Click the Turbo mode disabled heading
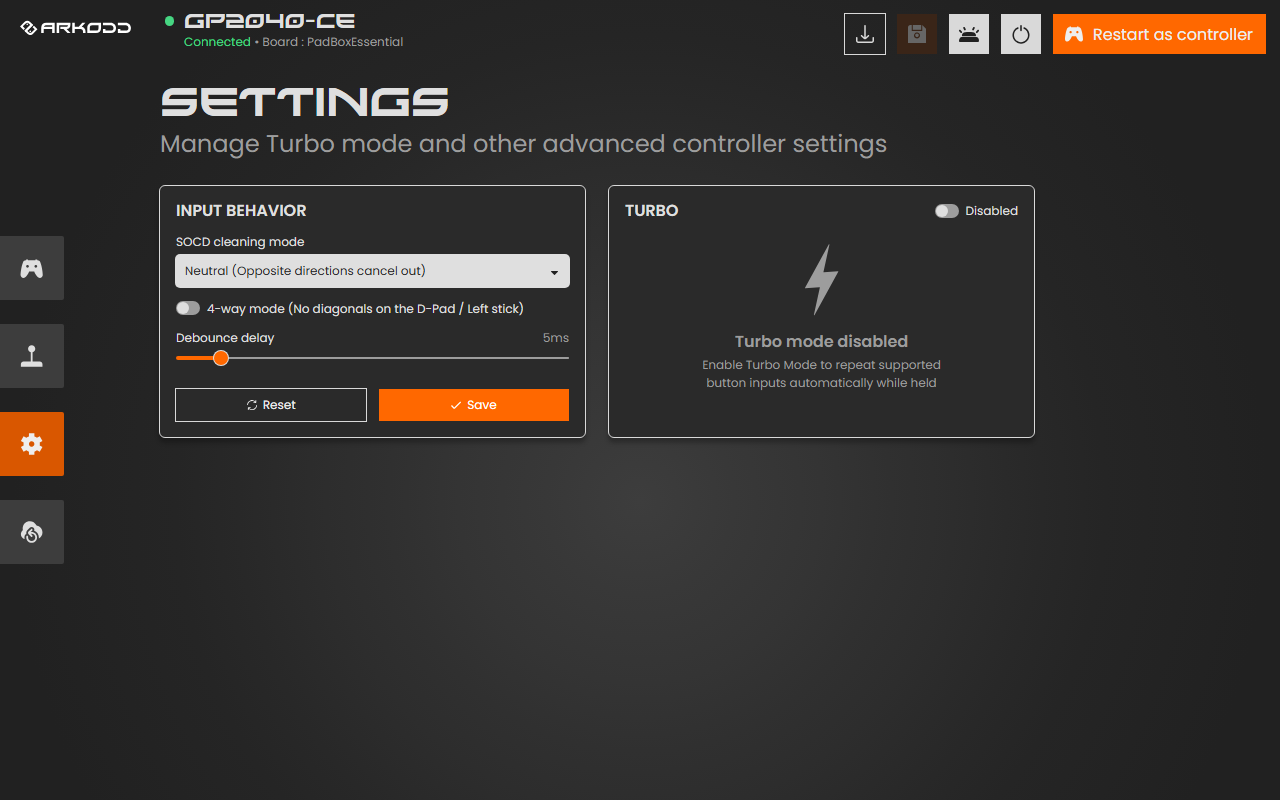This screenshot has height=800, width=1280. [x=821, y=341]
